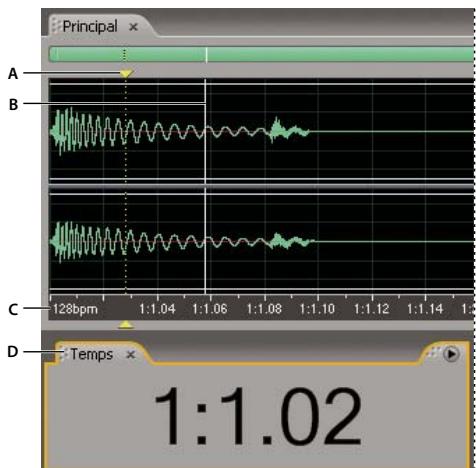
Task: Click the yellow current-time indicator above the waveform
Action: [126, 73]
